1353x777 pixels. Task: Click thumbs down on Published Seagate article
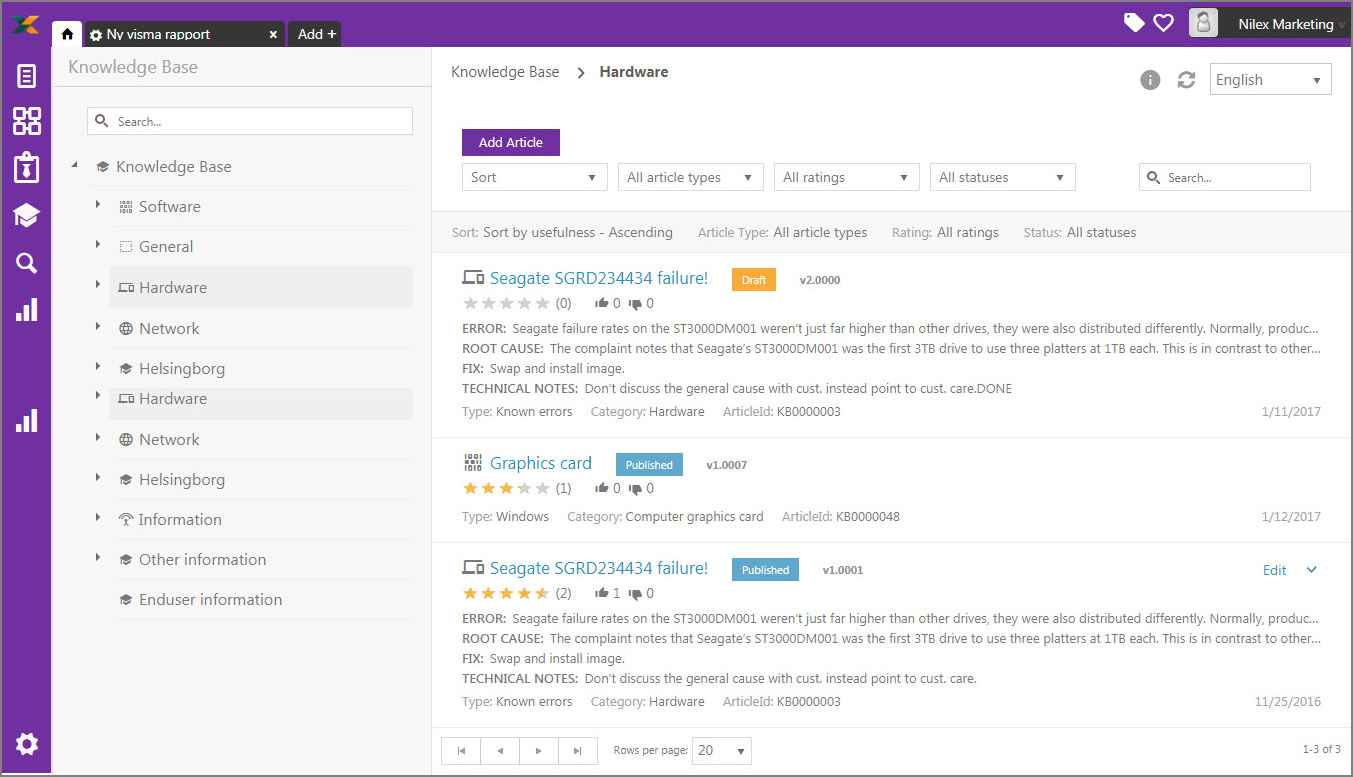tap(635, 594)
